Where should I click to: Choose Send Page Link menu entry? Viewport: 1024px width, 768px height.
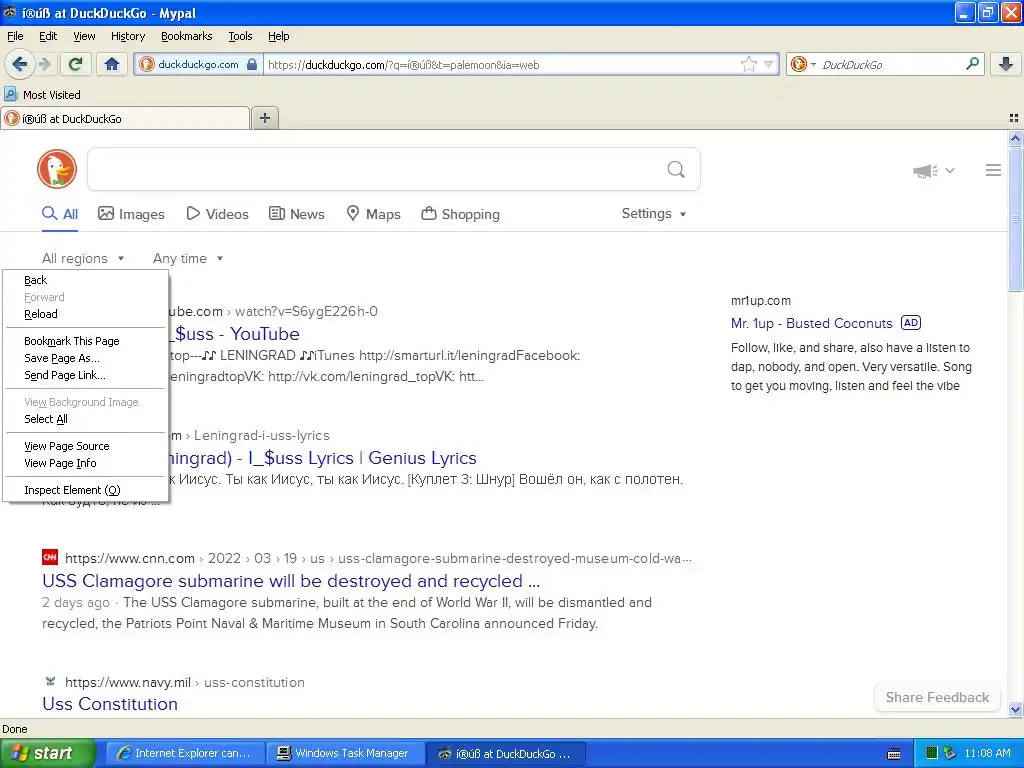pyautogui.click(x=86, y=375)
